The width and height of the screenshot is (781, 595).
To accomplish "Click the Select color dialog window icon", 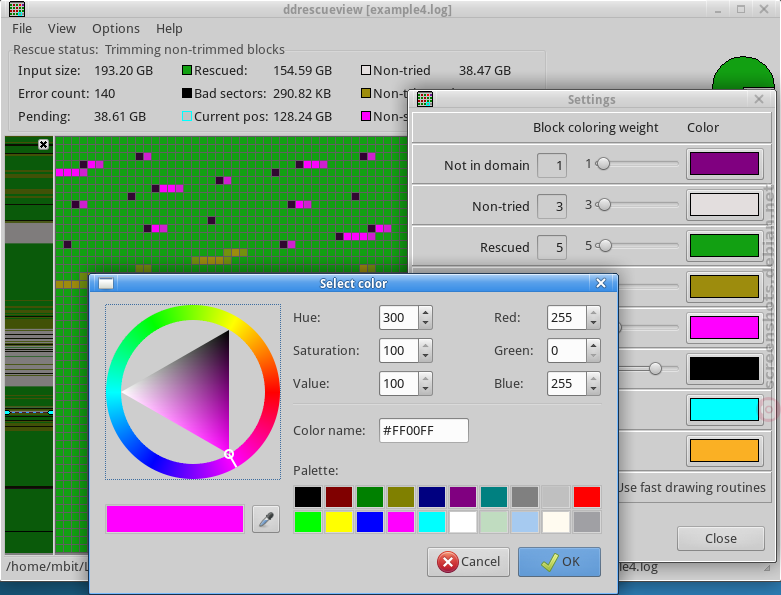I will (x=106, y=283).
